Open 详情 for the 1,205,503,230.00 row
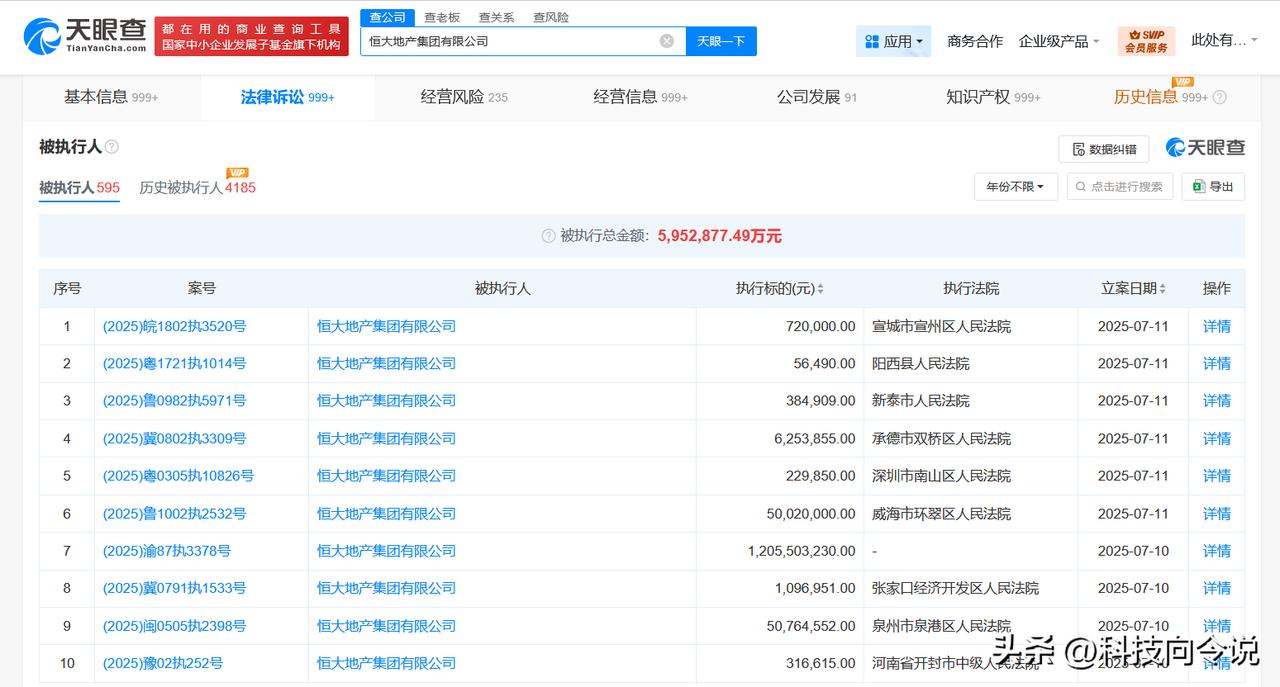The width and height of the screenshot is (1280, 687). click(1217, 551)
